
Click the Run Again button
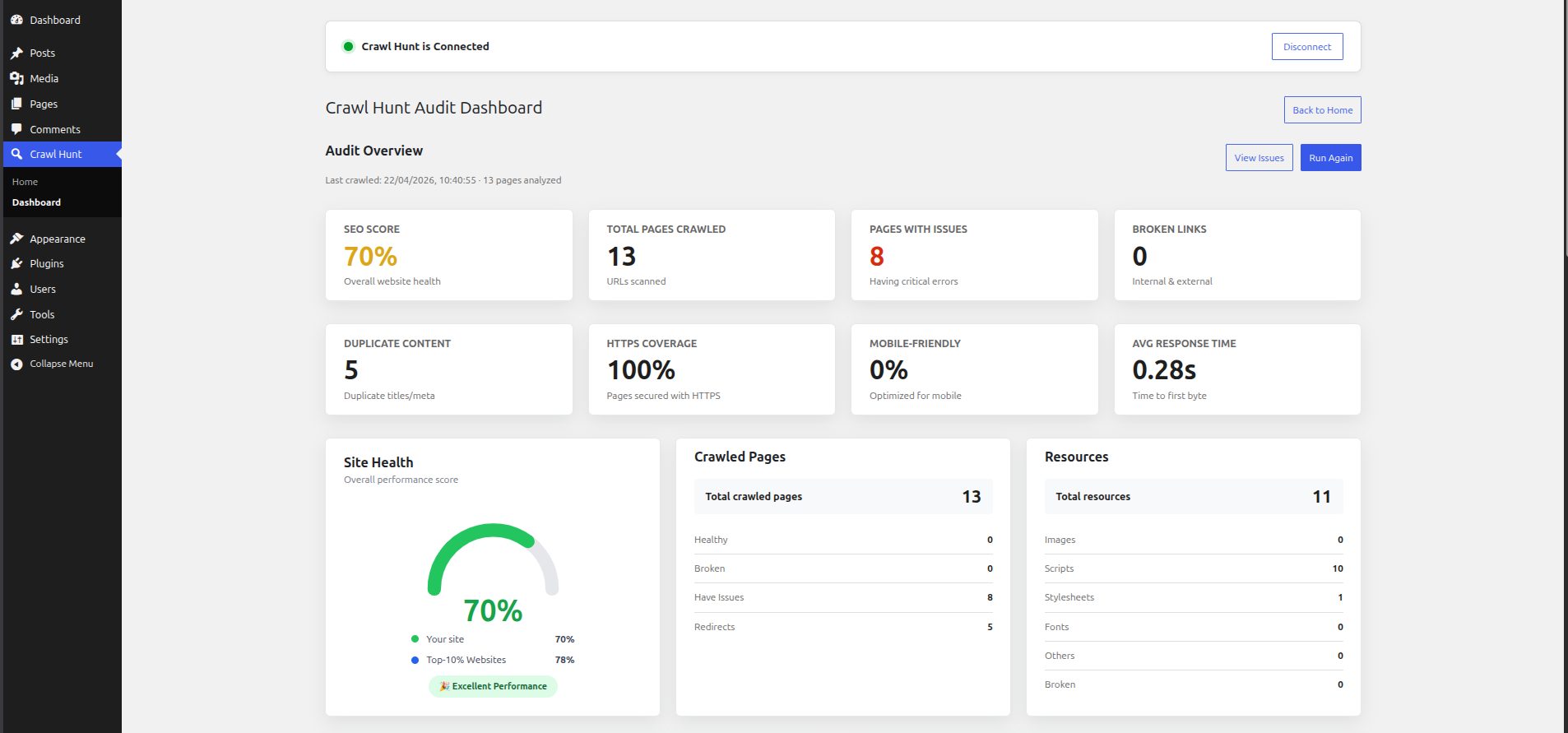[1330, 158]
